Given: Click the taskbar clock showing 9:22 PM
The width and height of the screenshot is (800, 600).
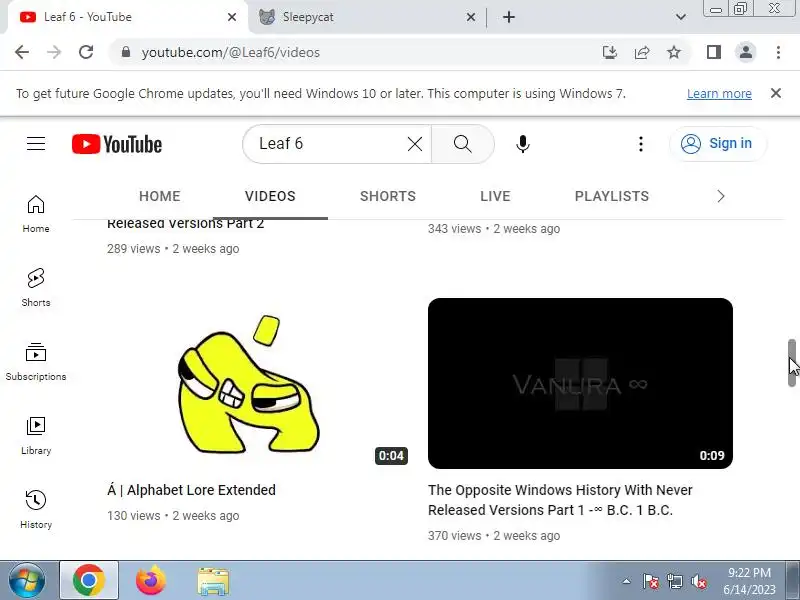Looking at the screenshot, I should [x=749, y=581].
